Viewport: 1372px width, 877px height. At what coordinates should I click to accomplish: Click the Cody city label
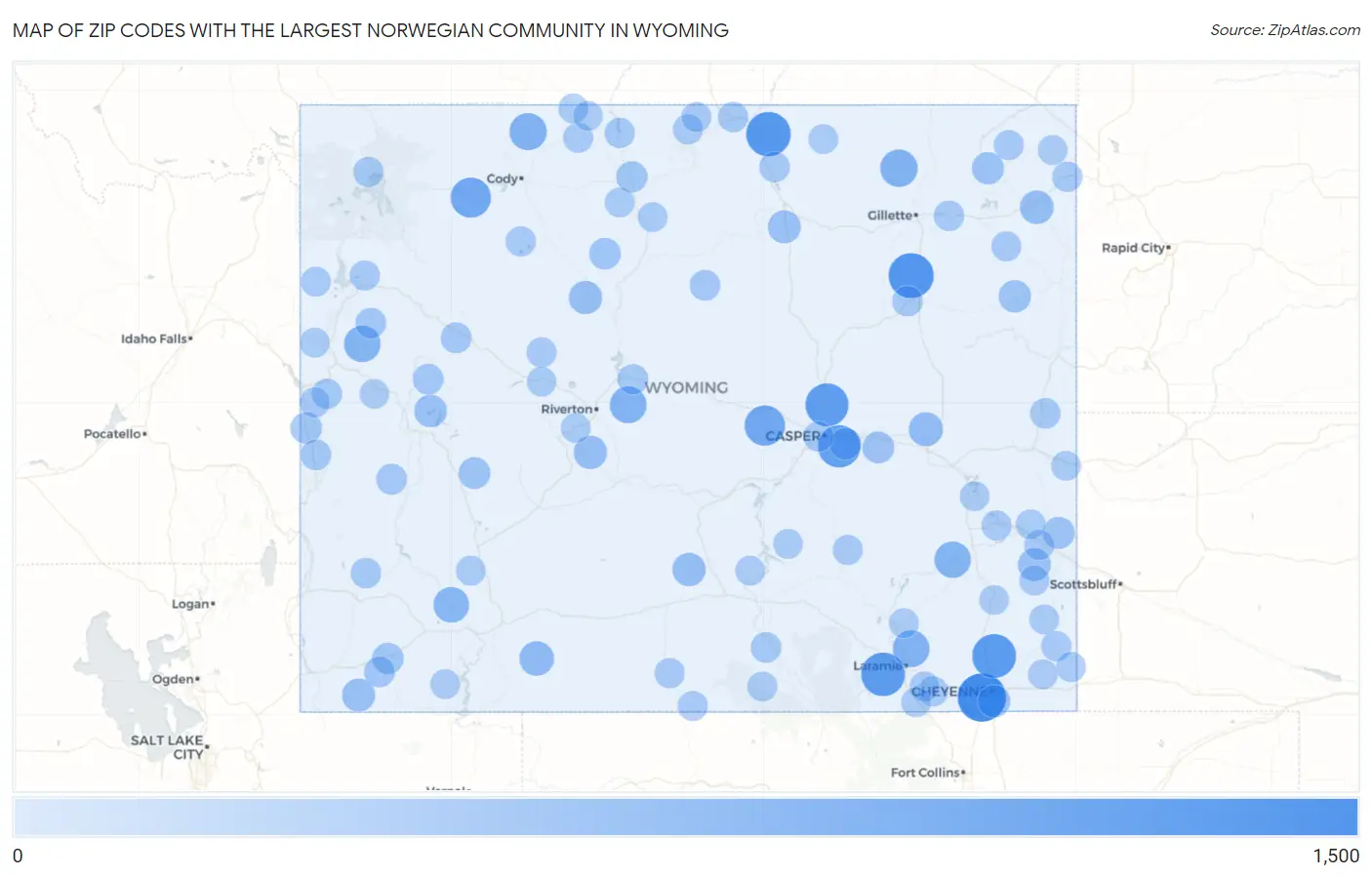click(504, 179)
